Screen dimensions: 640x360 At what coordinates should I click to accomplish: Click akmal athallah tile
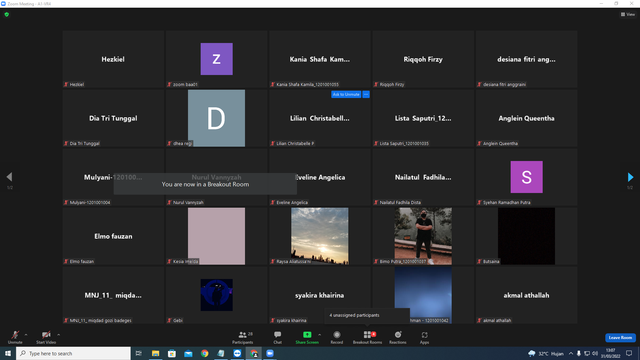(x=527, y=295)
